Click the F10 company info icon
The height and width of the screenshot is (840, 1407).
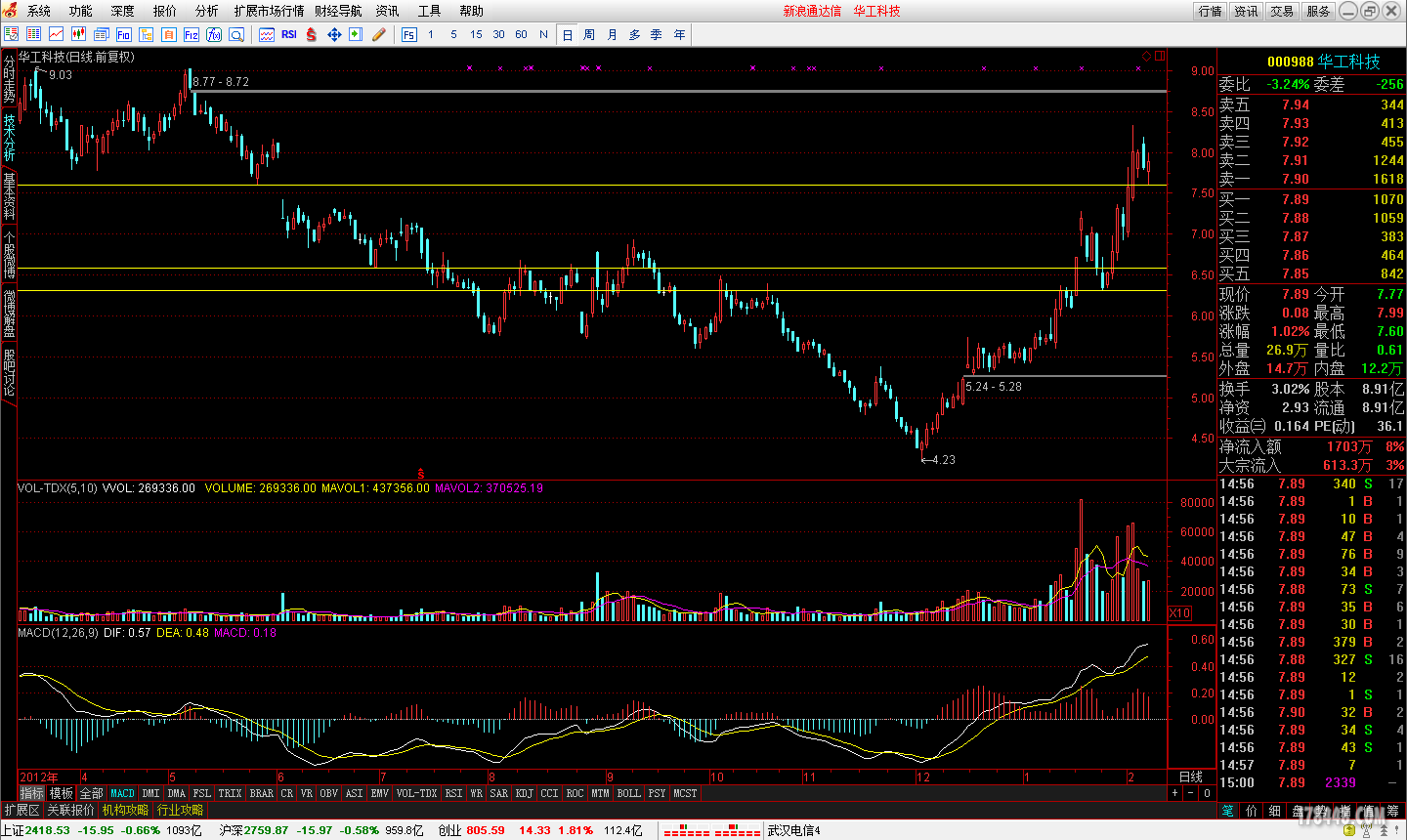pos(123,34)
